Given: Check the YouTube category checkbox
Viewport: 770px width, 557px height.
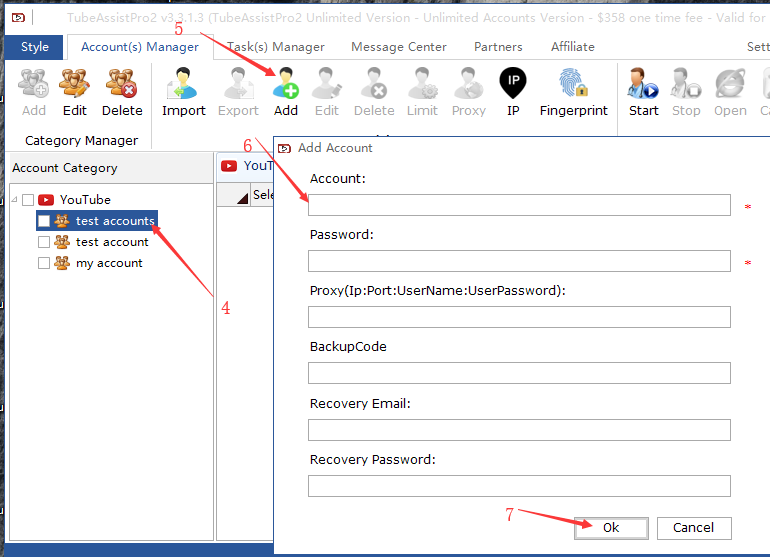Looking at the screenshot, I should click(x=28, y=200).
